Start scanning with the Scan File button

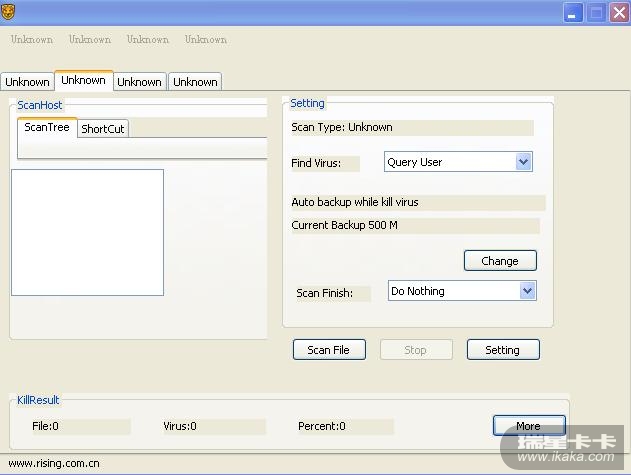coord(328,350)
